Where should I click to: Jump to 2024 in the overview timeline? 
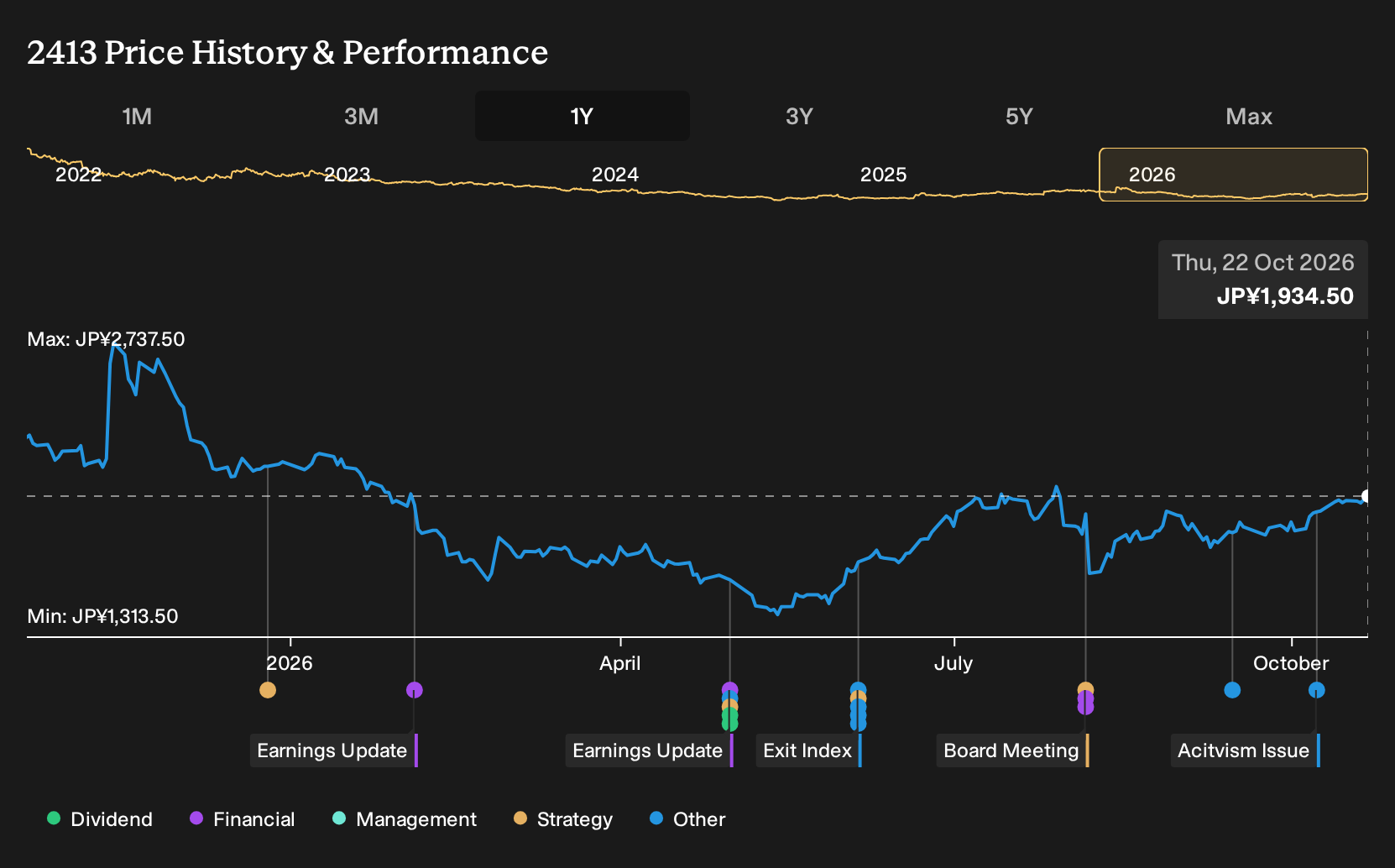615,175
